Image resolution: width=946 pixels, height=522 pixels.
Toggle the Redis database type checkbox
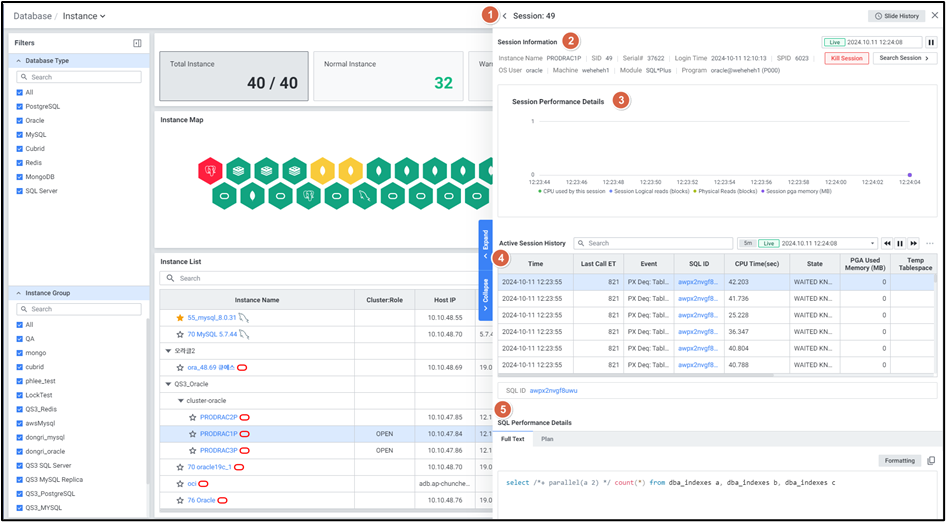pos(21,162)
